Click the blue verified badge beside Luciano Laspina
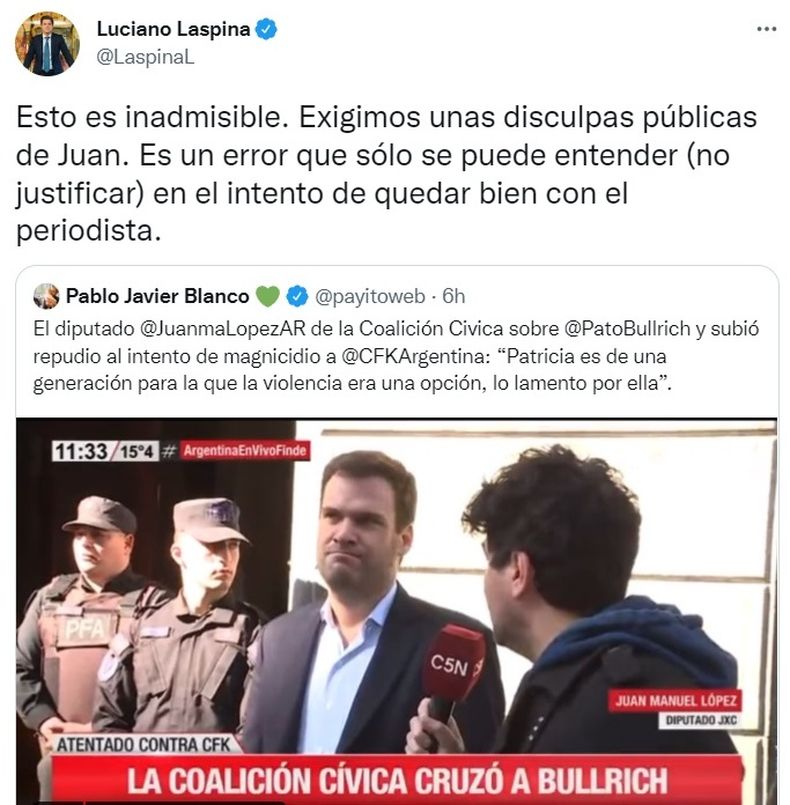Screen dimensions: 790x805 click(x=266, y=29)
